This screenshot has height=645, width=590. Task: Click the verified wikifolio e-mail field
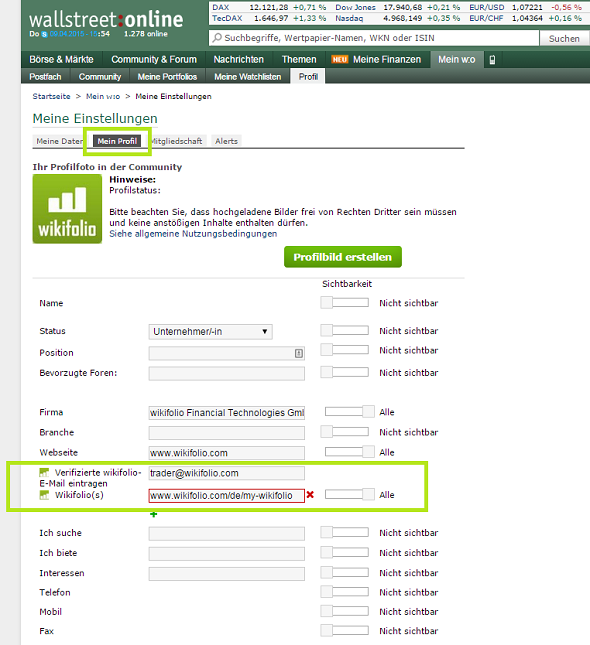(x=227, y=473)
